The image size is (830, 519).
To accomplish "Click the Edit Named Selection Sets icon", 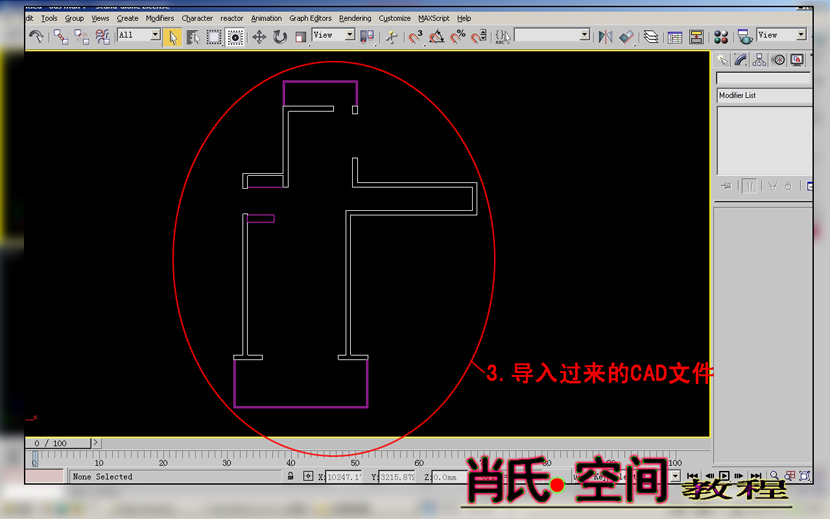I will [503, 37].
